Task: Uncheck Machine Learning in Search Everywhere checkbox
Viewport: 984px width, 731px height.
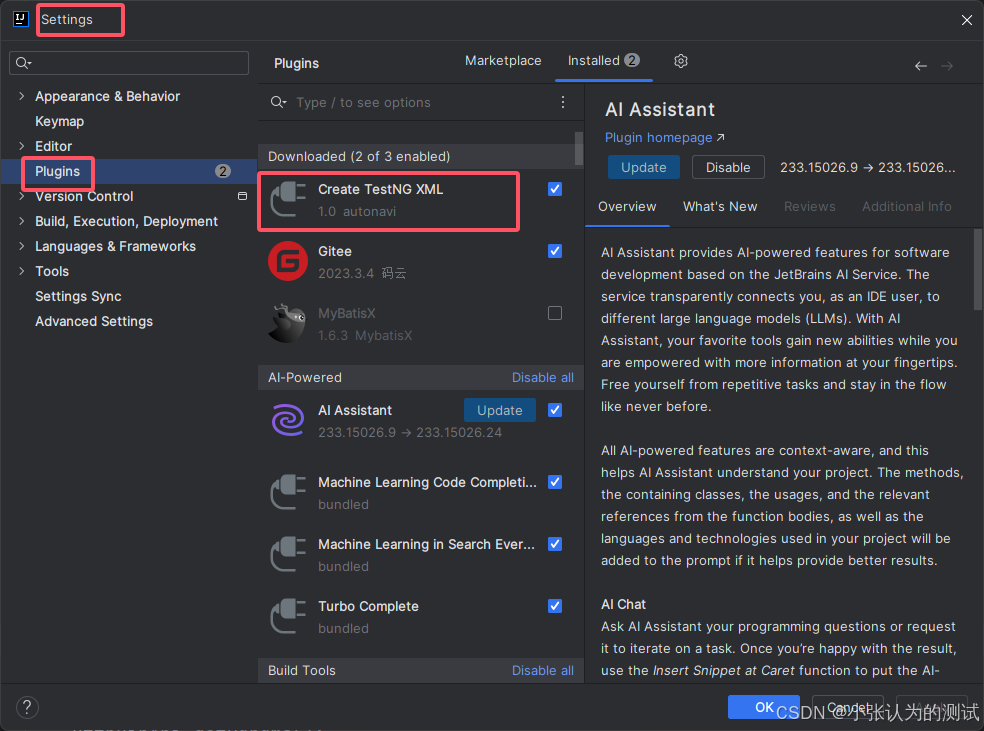Action: click(x=555, y=544)
